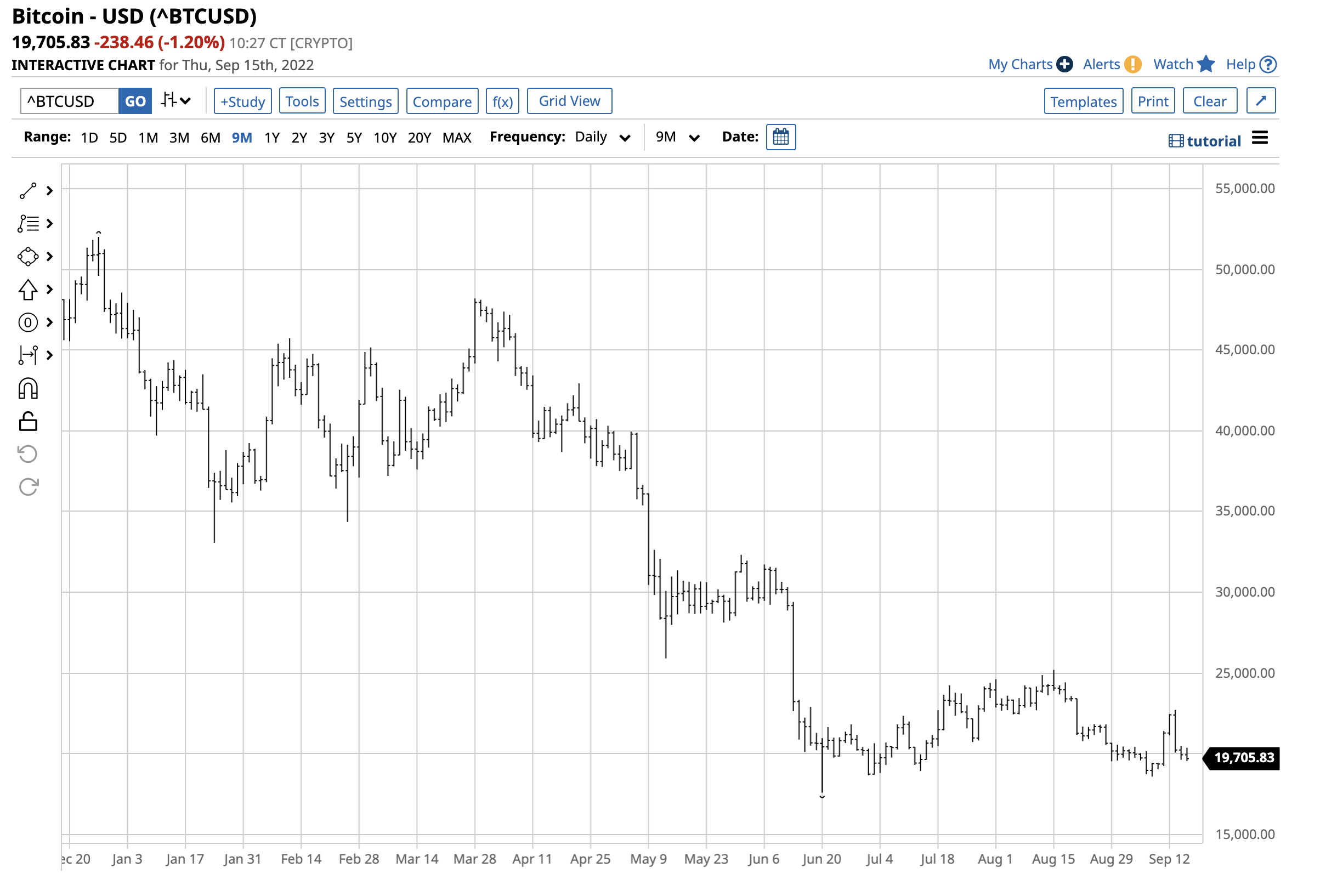1326x896 pixels.
Task: Open the chart type dropdown
Action: tap(176, 101)
